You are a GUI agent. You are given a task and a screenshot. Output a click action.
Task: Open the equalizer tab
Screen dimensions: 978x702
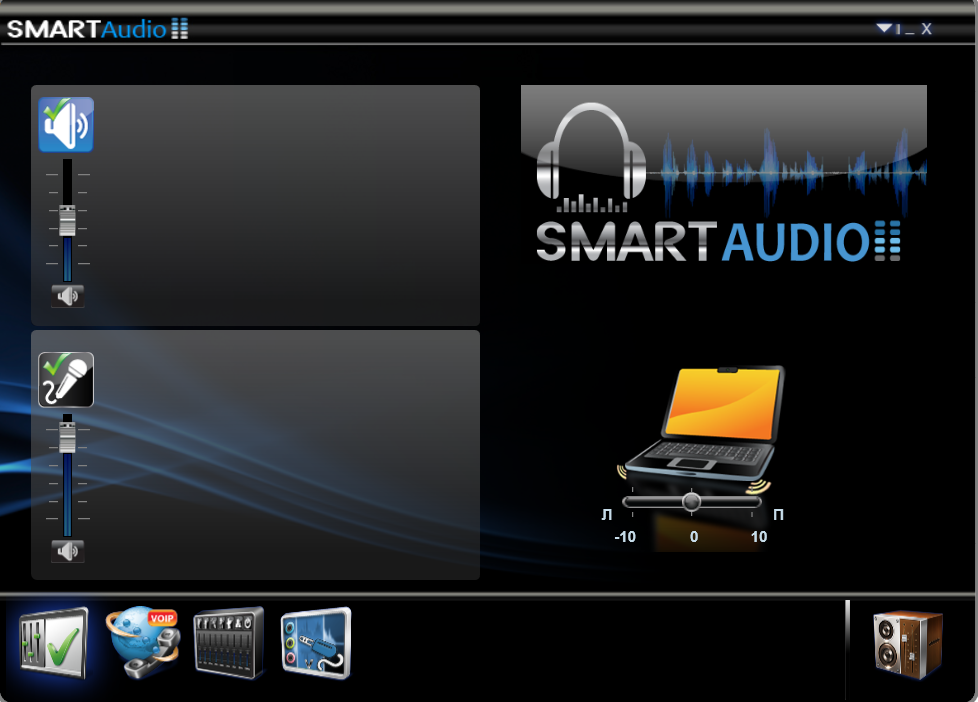(228, 643)
